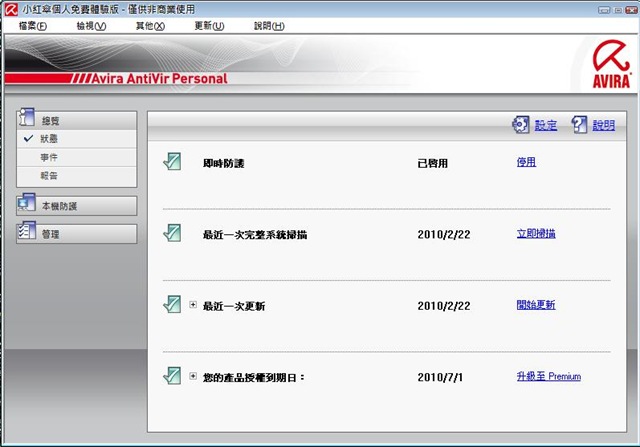Click the status check icon beside 即時防護

(x=172, y=162)
